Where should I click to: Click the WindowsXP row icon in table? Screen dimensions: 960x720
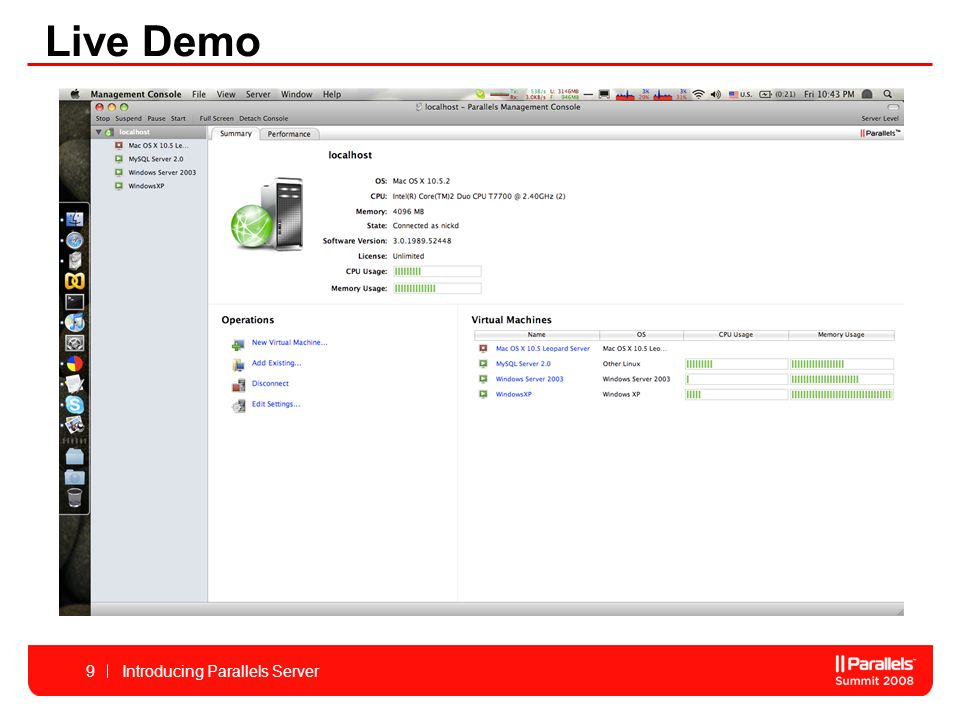[x=483, y=394]
